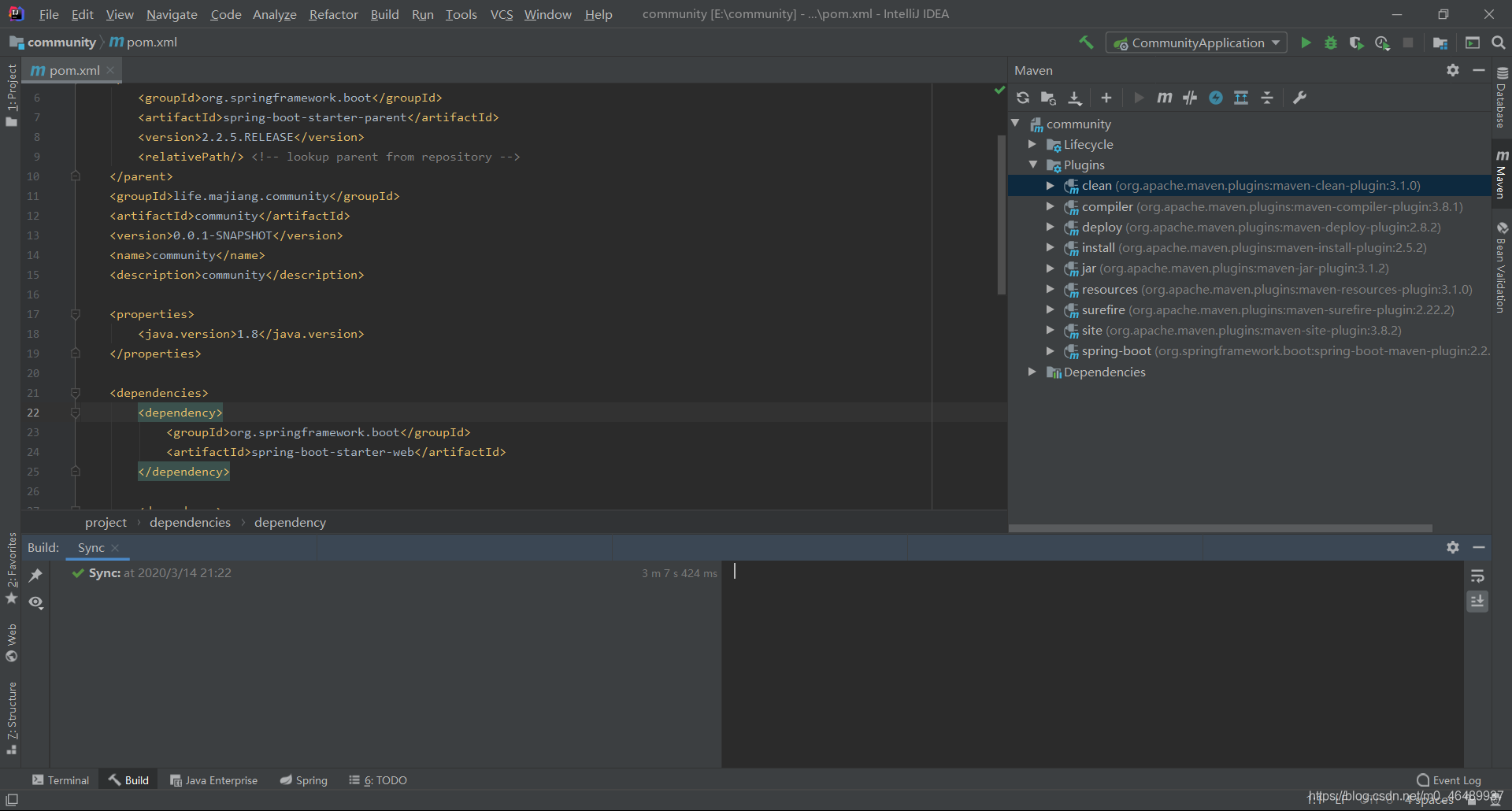This screenshot has width=1512, height=811.
Task: Expand the spring-boot plugin node
Action: tap(1050, 351)
